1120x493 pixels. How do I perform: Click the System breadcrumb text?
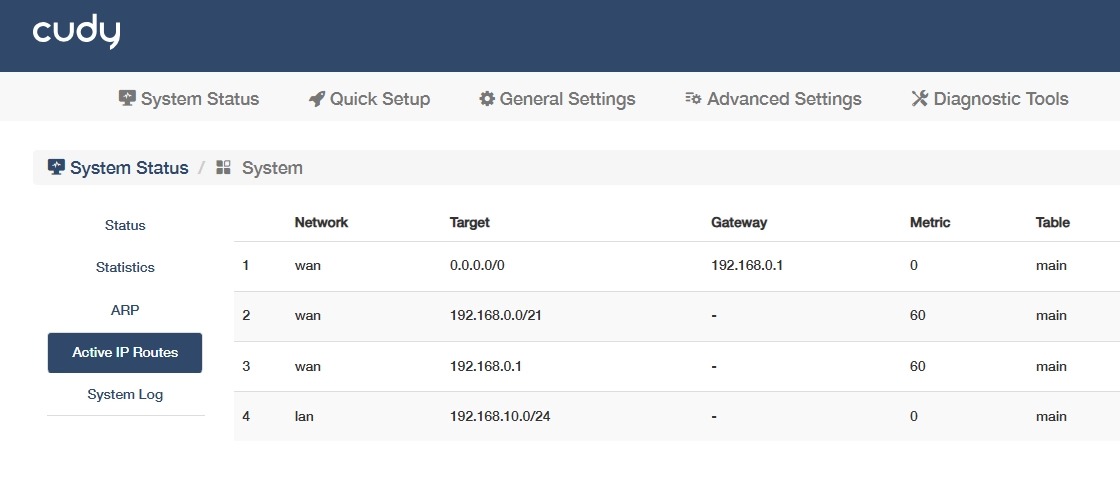272,168
